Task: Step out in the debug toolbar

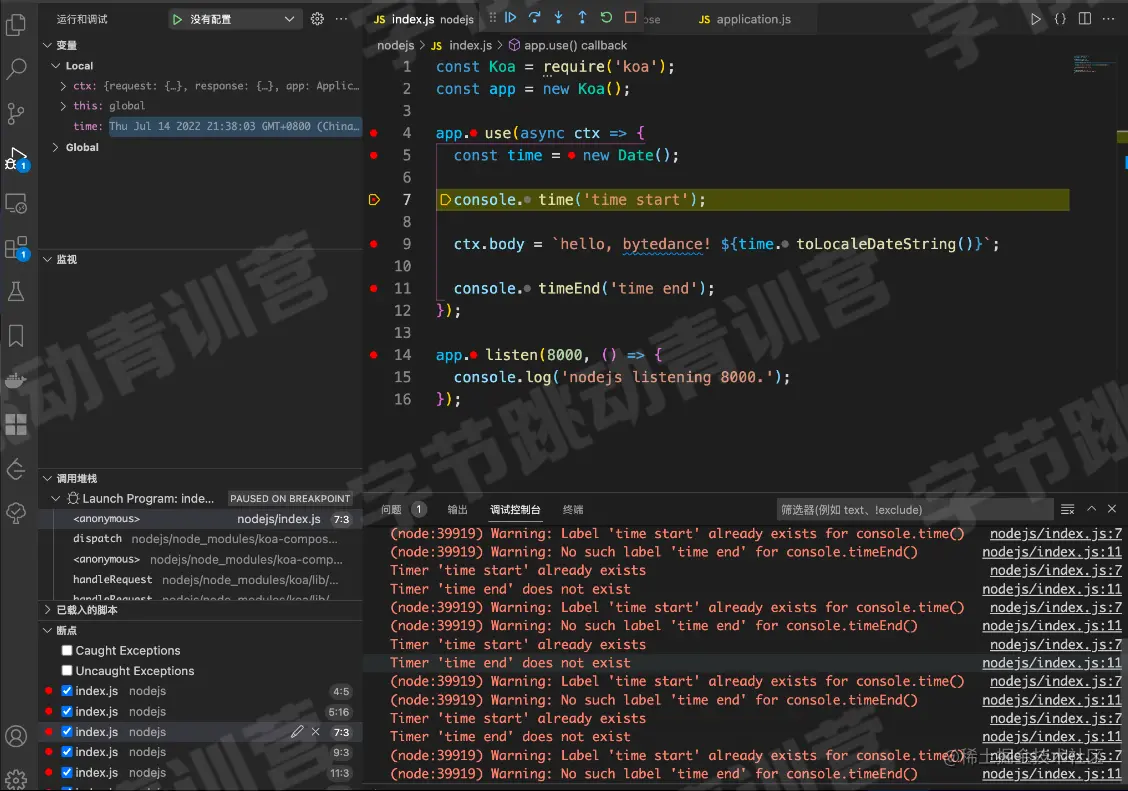Action: coord(582,18)
